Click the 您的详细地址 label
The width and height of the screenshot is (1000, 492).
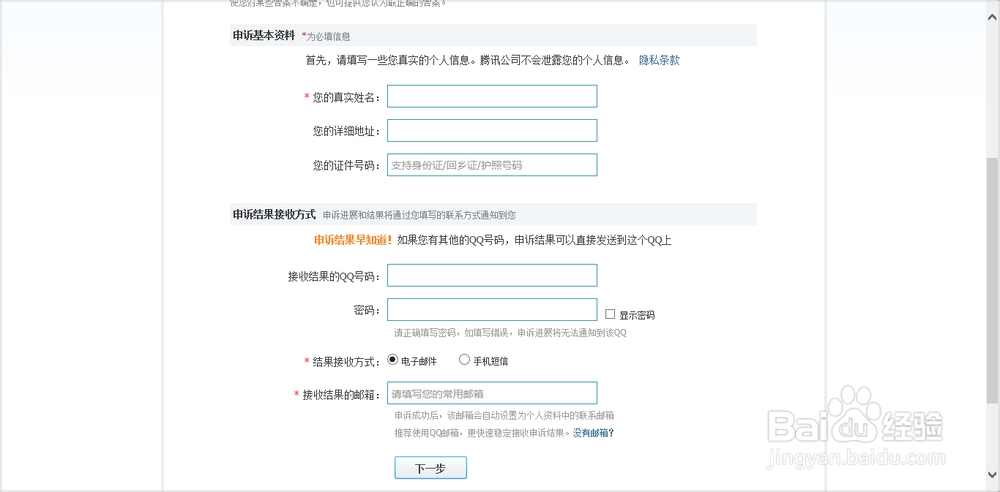click(x=347, y=131)
